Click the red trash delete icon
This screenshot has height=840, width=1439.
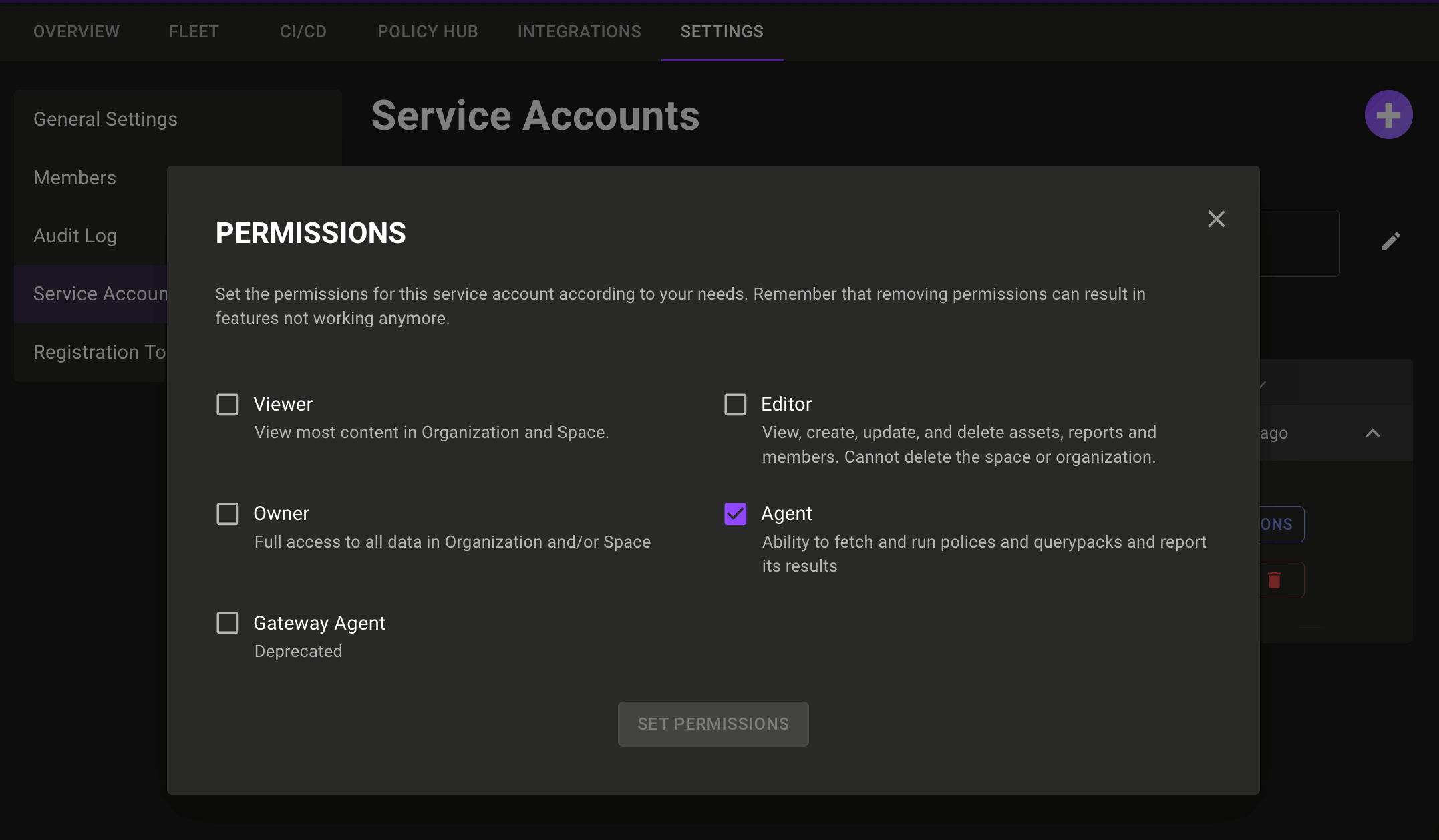[1275, 580]
